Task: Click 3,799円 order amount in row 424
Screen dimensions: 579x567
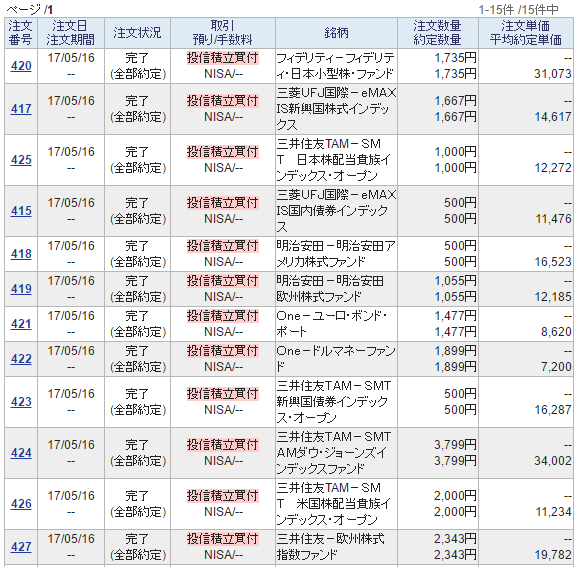Action: coord(455,445)
